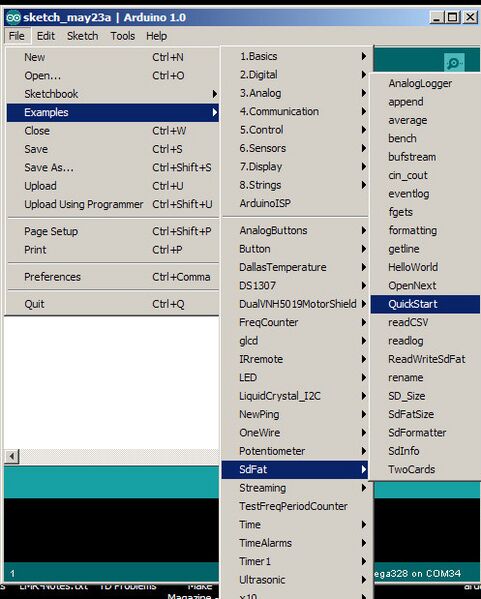Expand the TimeAlarms library examples
The width and height of the screenshot is (481, 599).
pyautogui.click(x=295, y=543)
